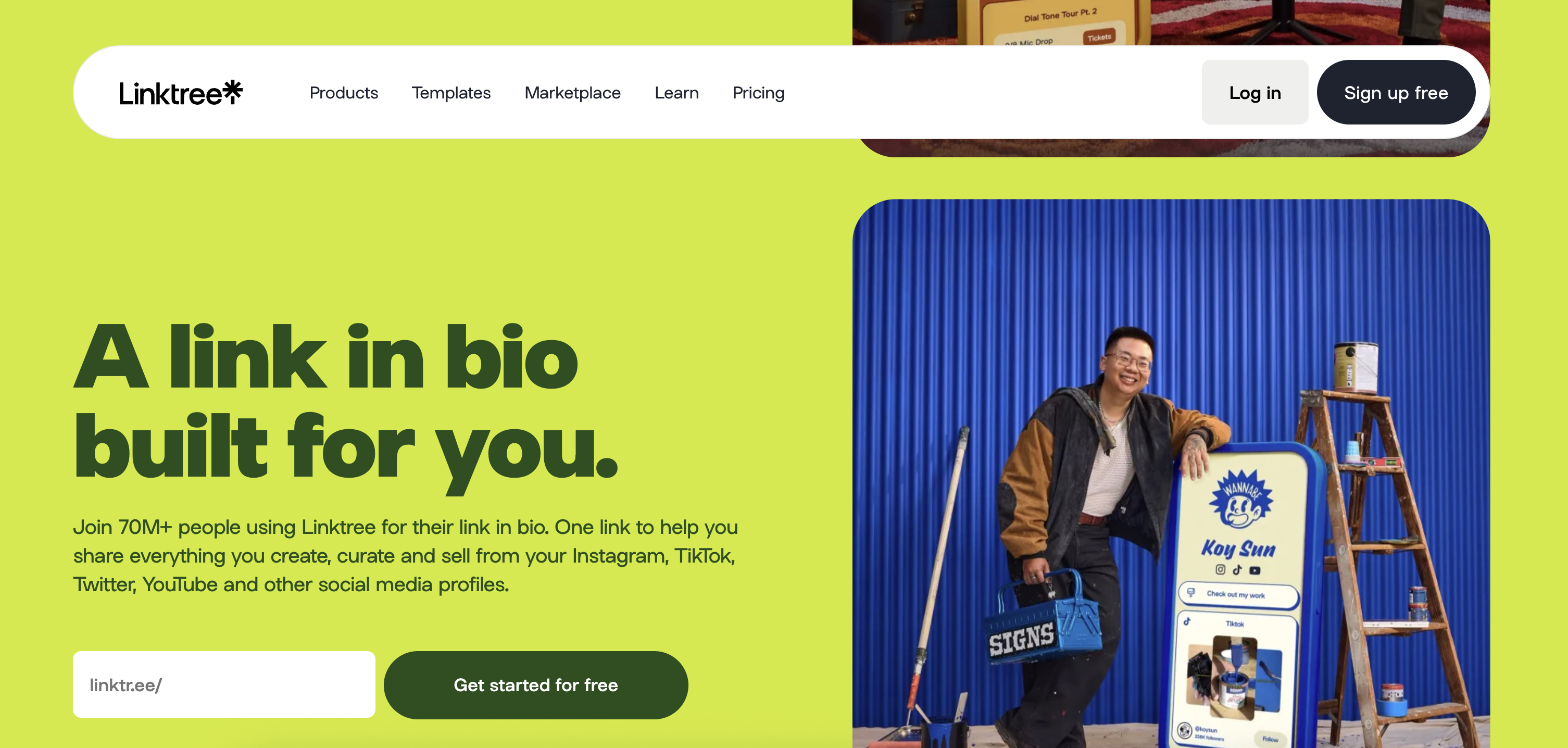Click the Follow button on the phone mockup

pyautogui.click(x=1270, y=739)
